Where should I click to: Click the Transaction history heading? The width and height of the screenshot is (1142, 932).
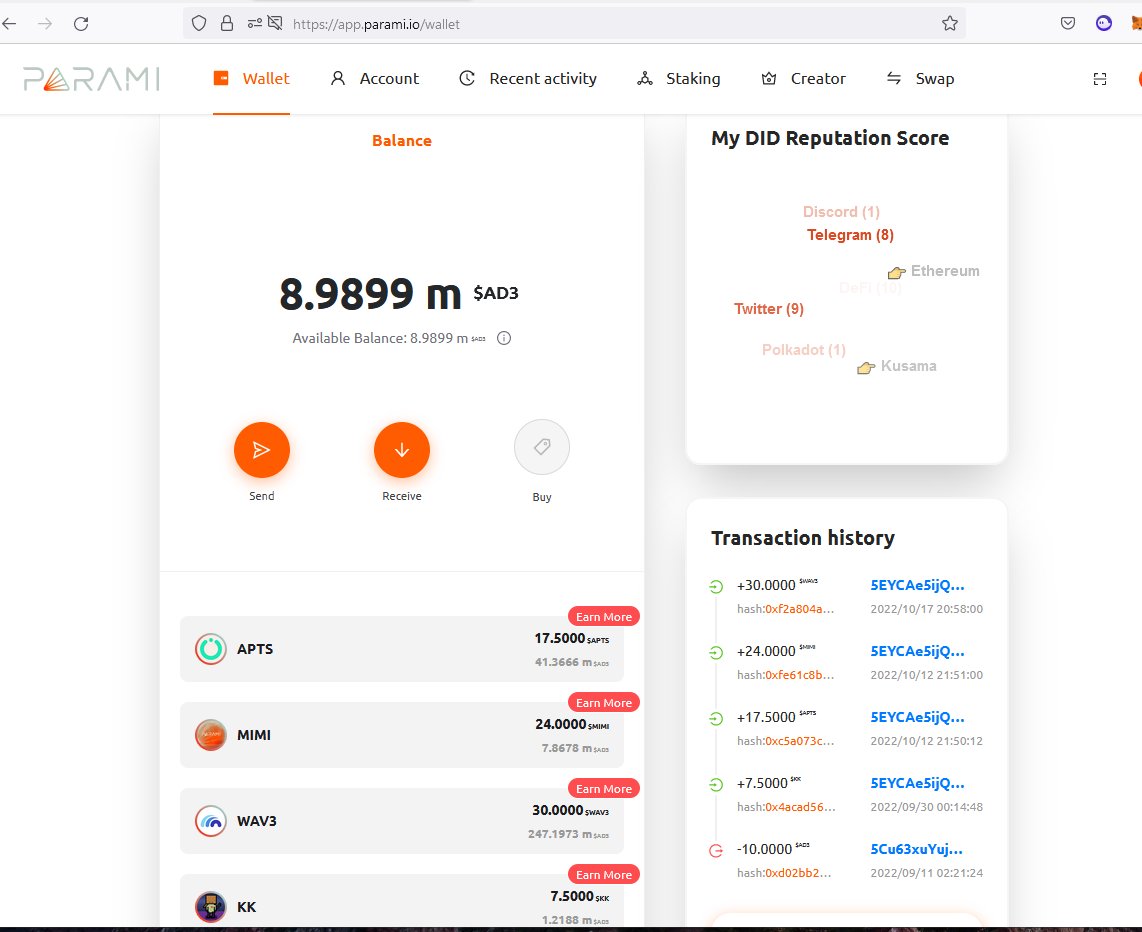pos(803,538)
